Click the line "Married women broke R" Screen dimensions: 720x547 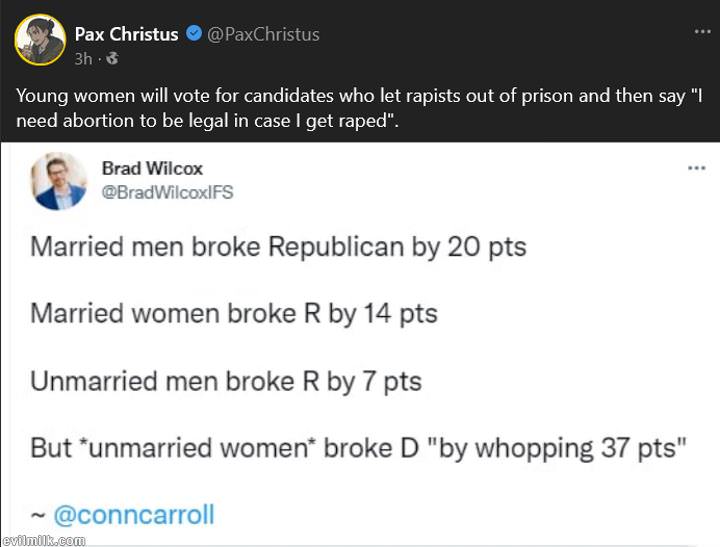(234, 313)
